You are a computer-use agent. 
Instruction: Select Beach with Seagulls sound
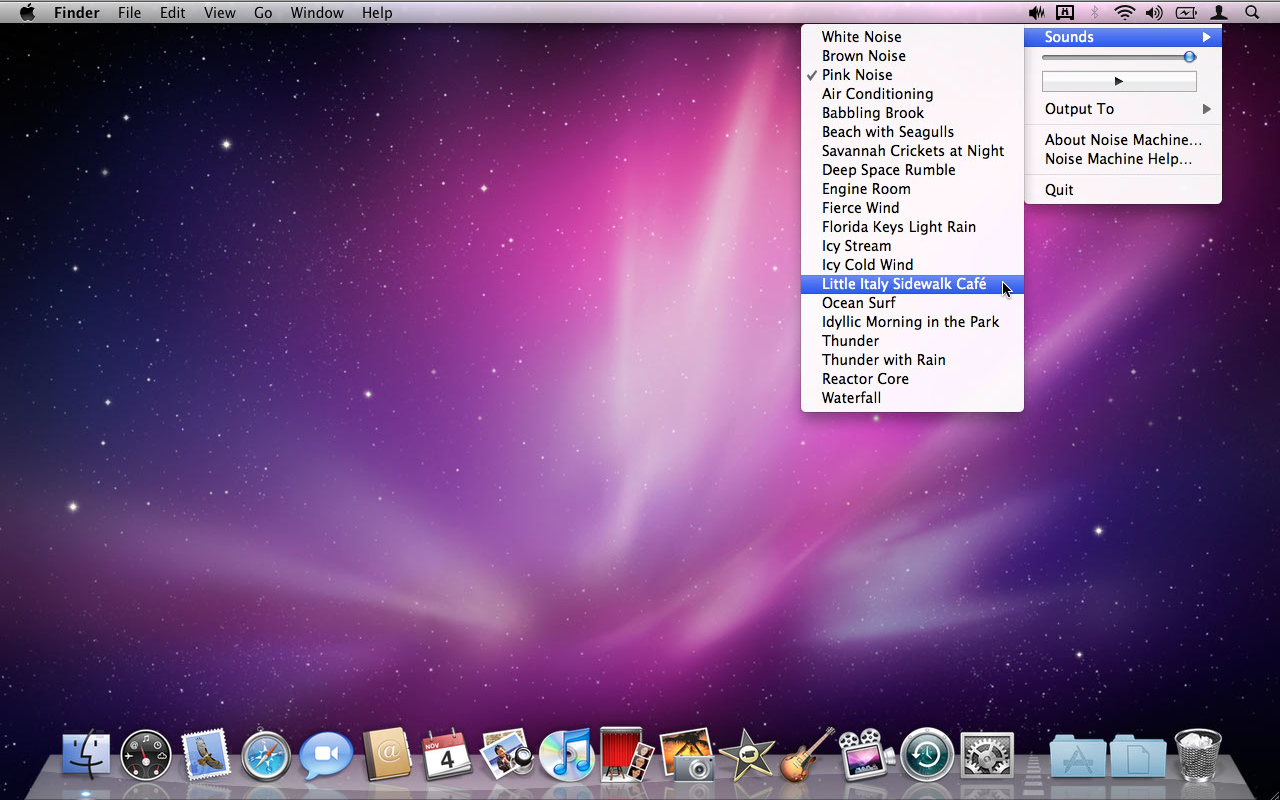[912, 132]
